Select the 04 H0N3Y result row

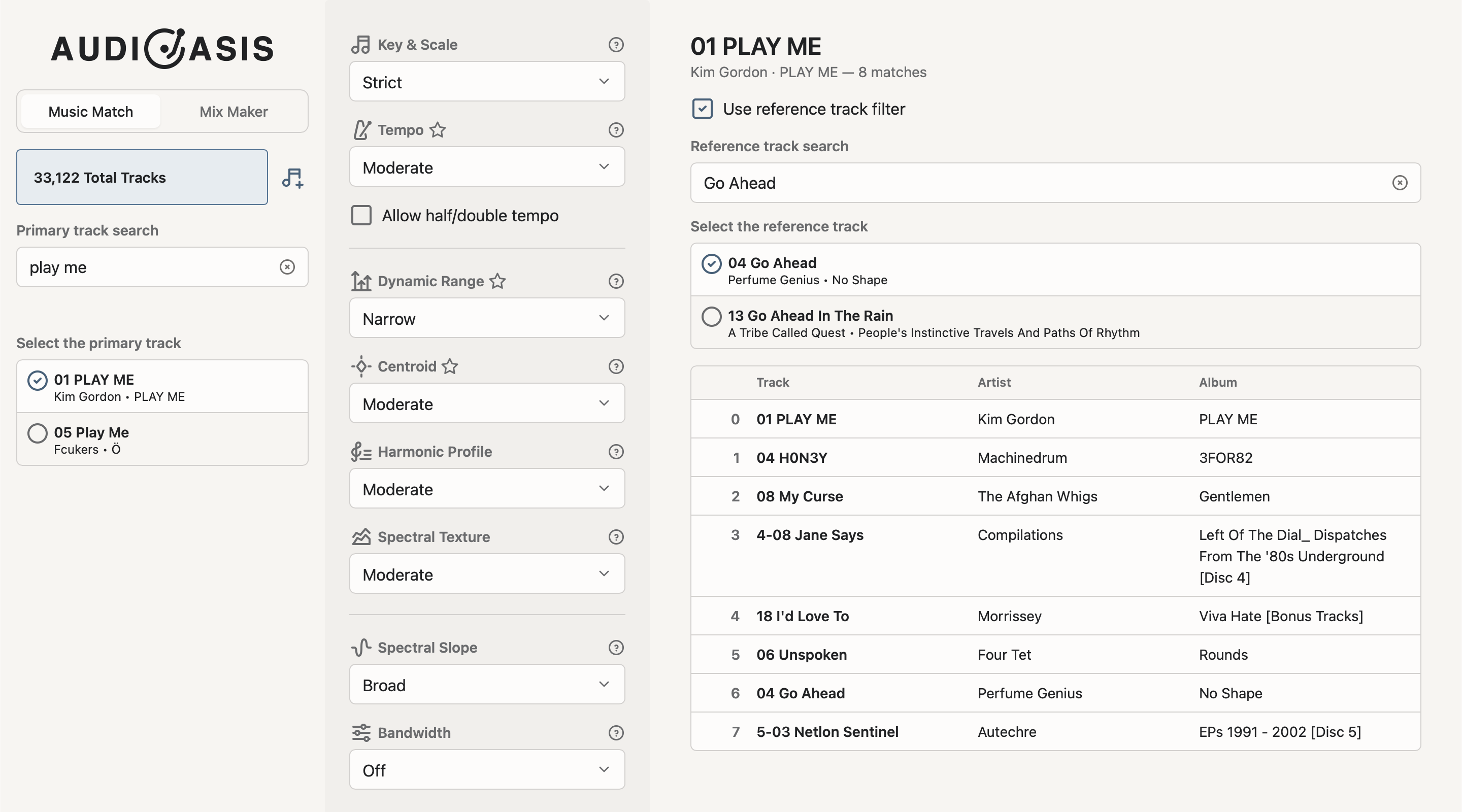pyautogui.click(x=1055, y=457)
